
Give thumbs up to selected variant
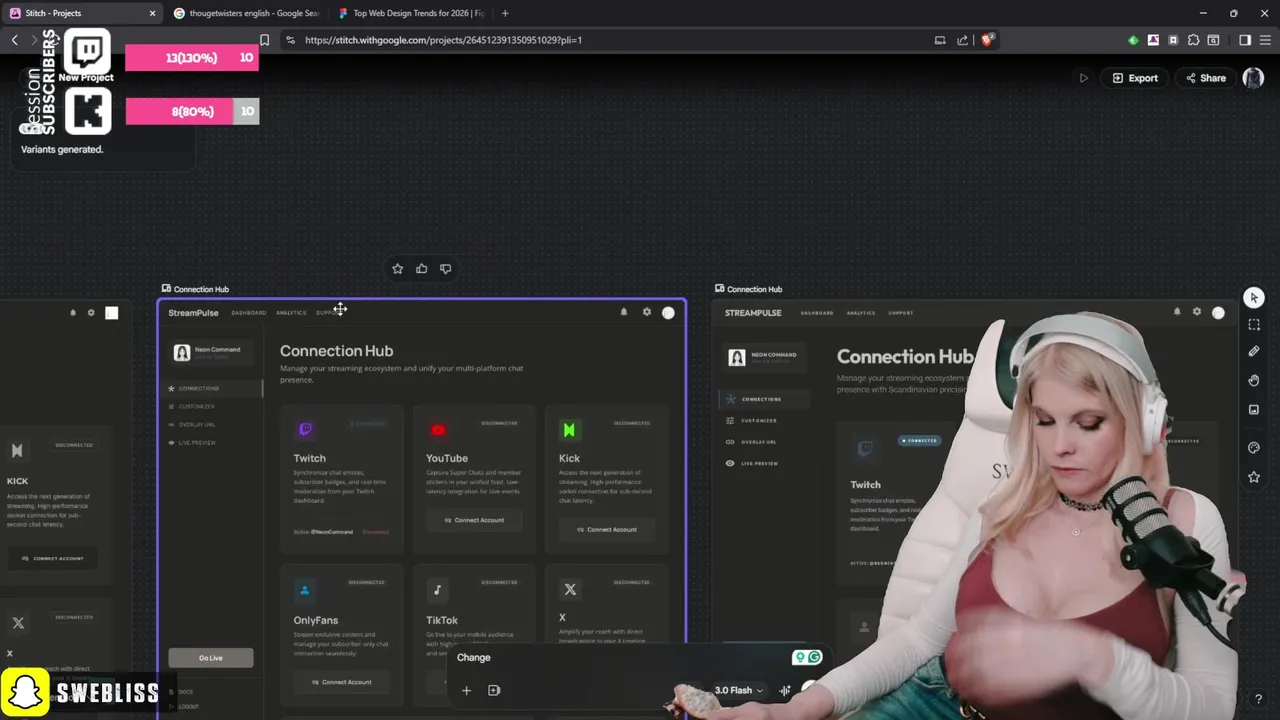[422, 269]
